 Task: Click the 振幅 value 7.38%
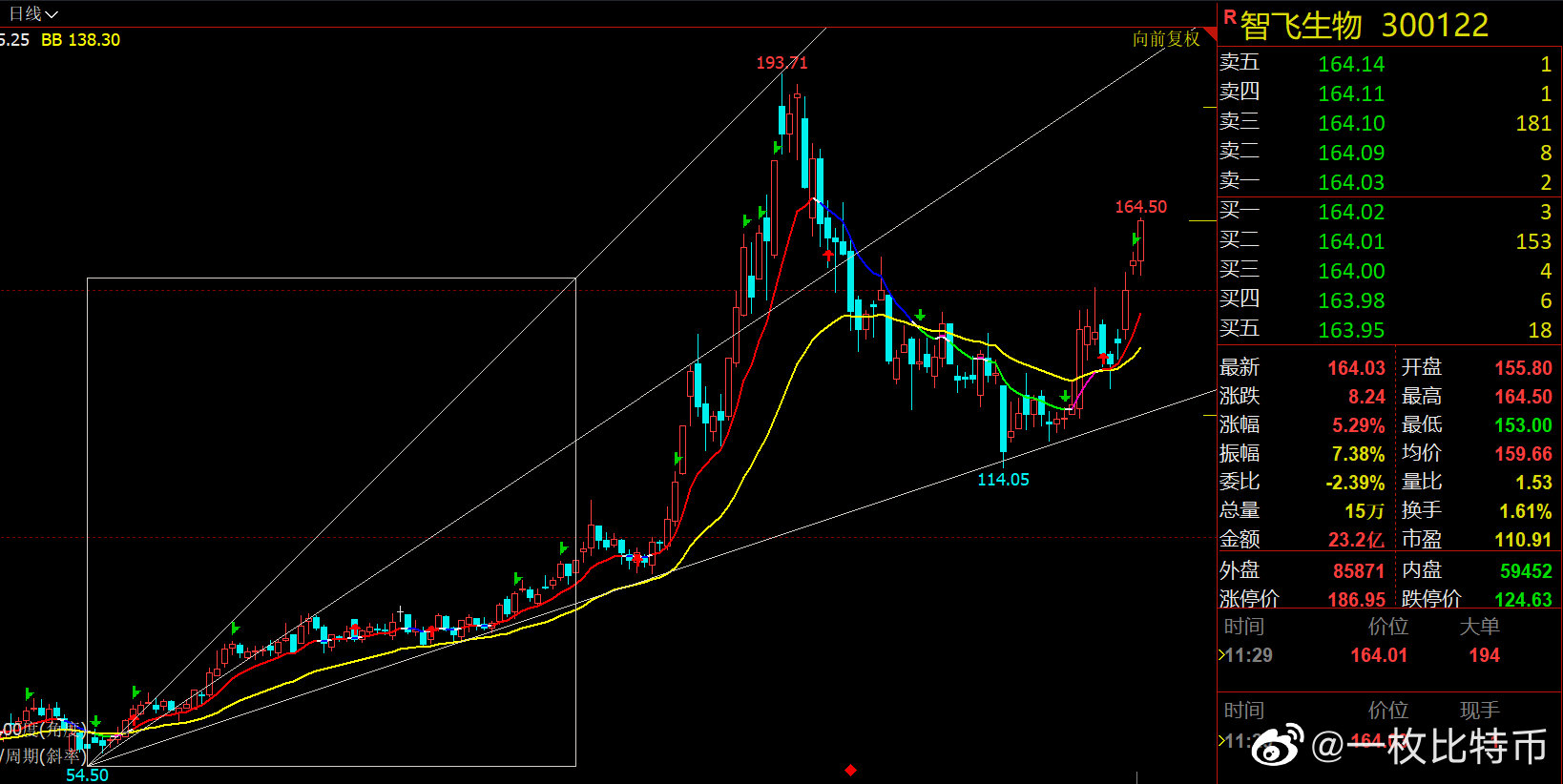coord(1359,454)
